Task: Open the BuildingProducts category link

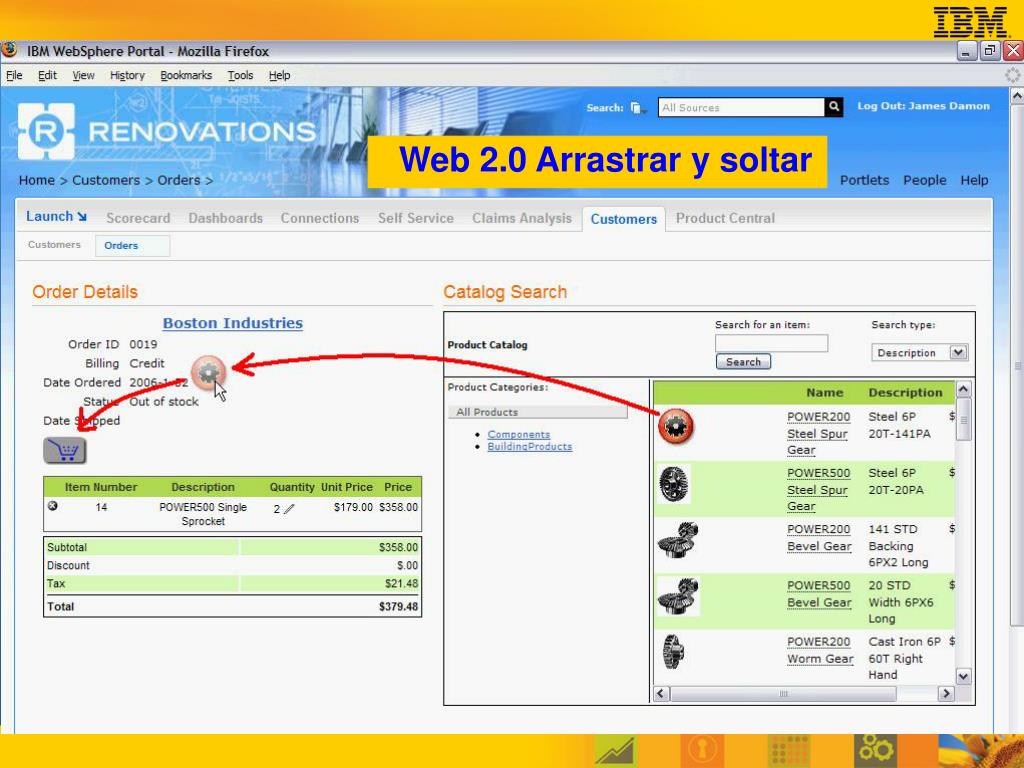Action: 530,447
